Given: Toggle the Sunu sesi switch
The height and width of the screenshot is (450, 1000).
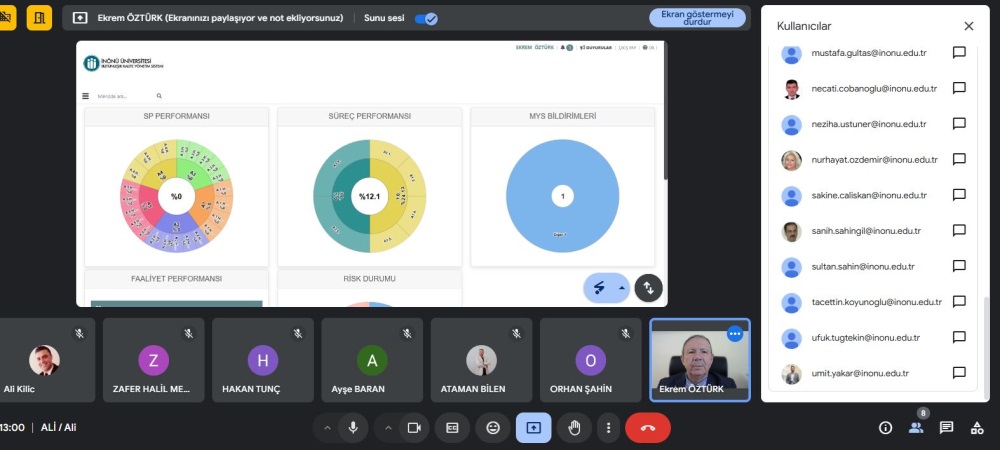Looking at the screenshot, I should 426,18.
